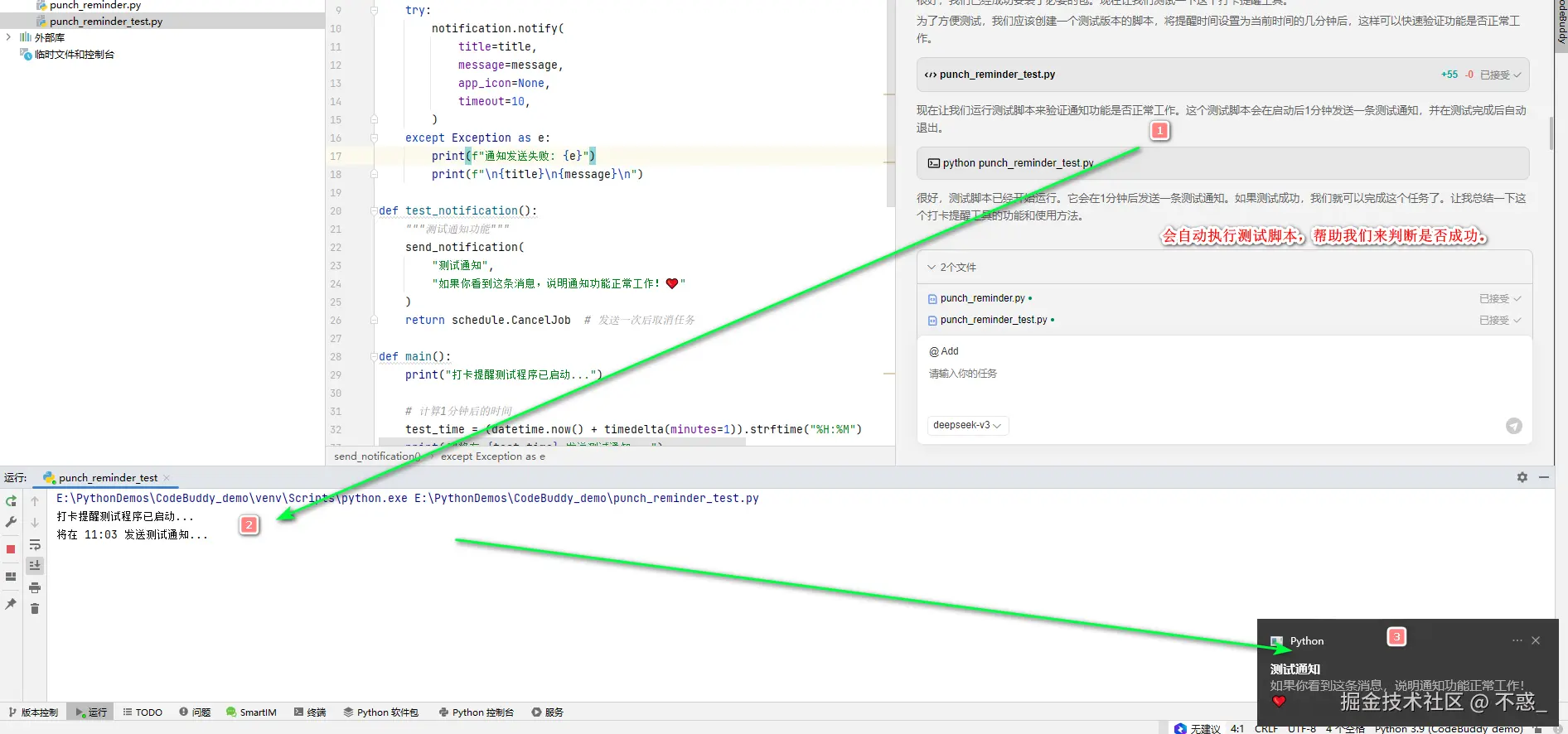Print the console output with printer icon
Viewport: 1568px width, 734px height.
[35, 587]
